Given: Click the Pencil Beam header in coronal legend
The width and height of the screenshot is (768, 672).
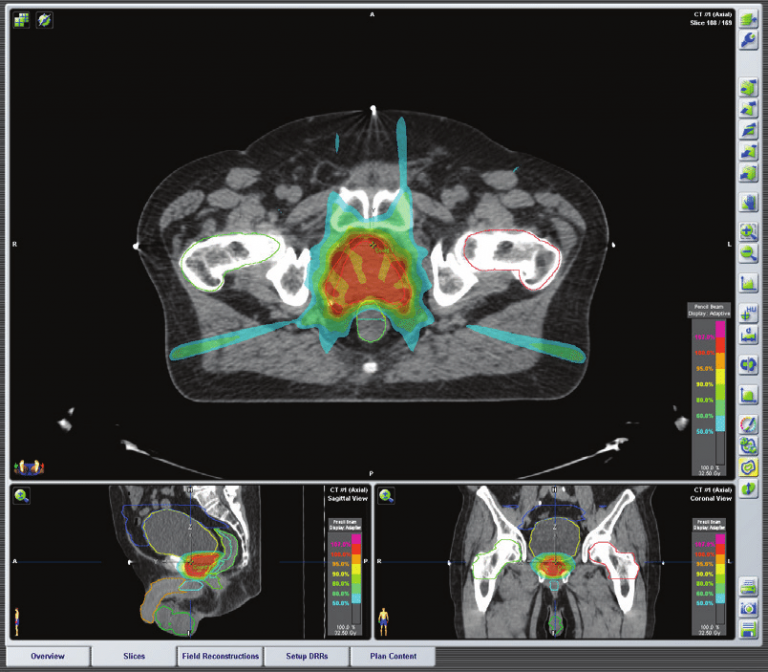Looking at the screenshot, I should pyautogui.click(x=709, y=525).
